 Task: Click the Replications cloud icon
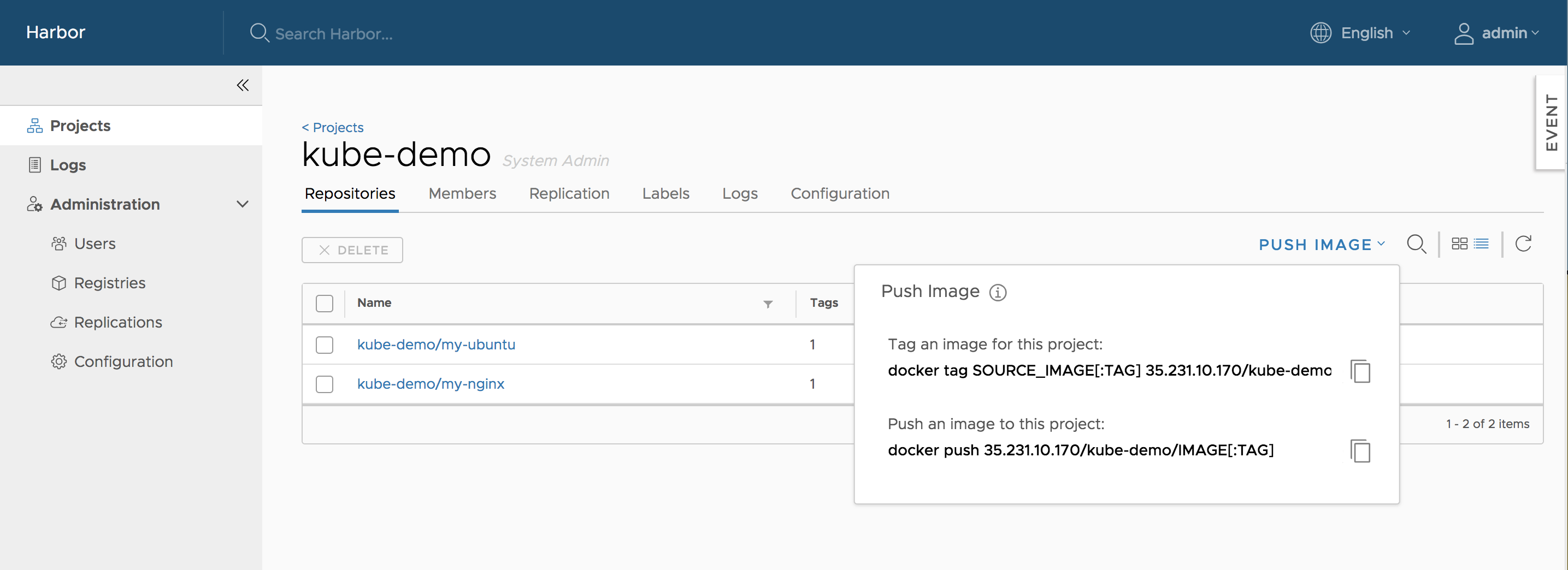[59, 323]
